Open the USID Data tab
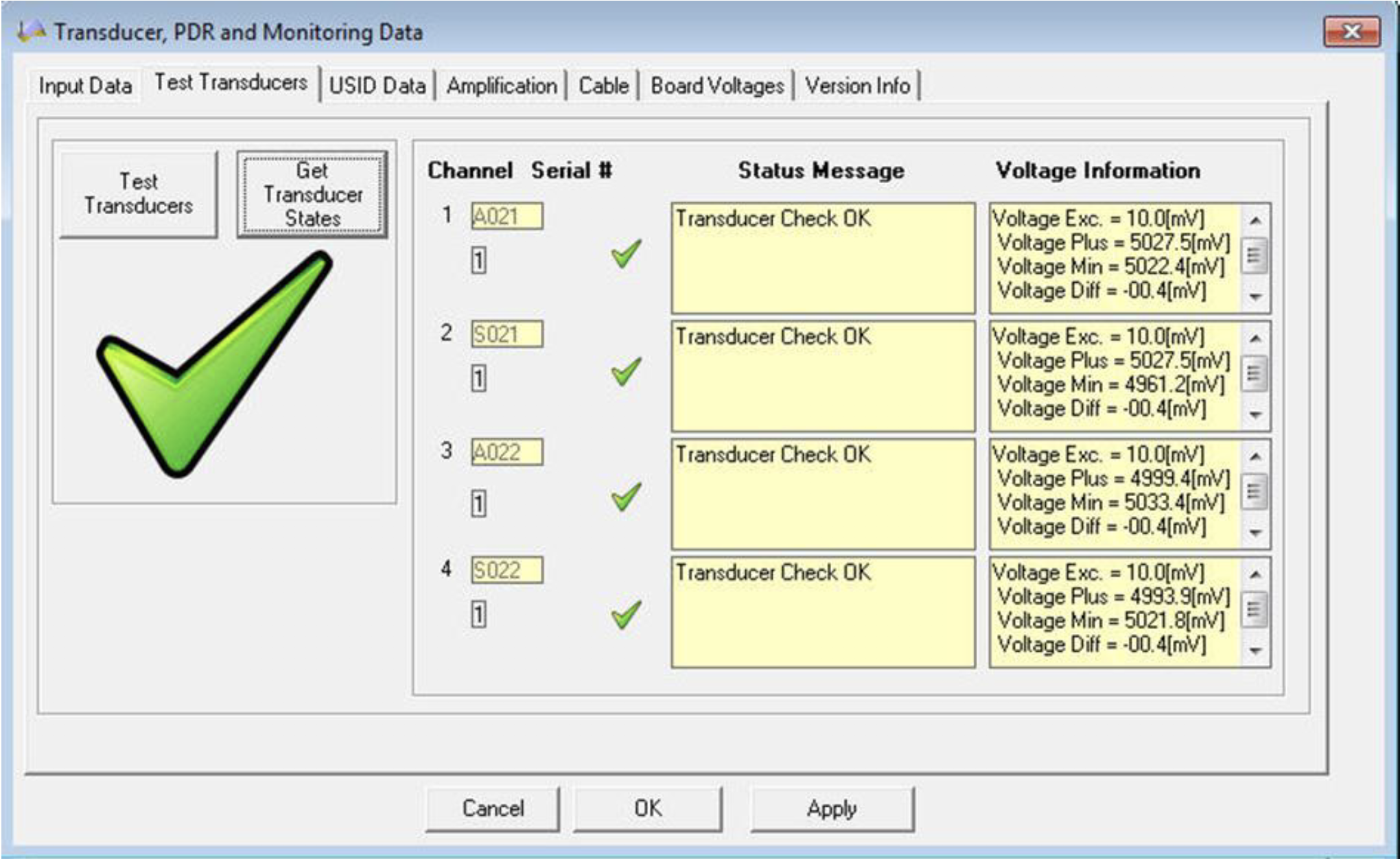 [377, 86]
